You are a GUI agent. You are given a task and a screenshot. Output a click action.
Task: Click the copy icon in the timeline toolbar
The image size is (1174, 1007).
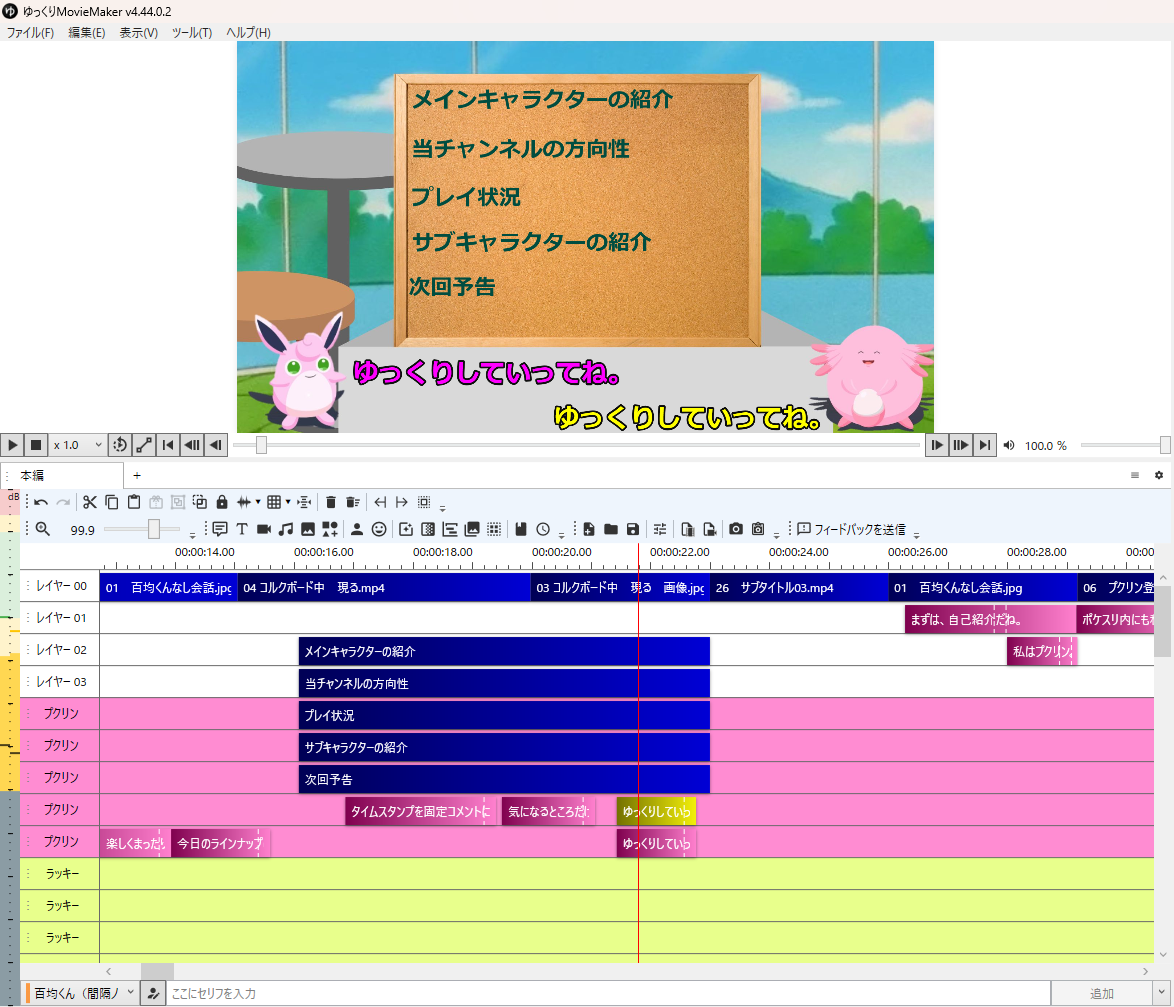[x=112, y=502]
